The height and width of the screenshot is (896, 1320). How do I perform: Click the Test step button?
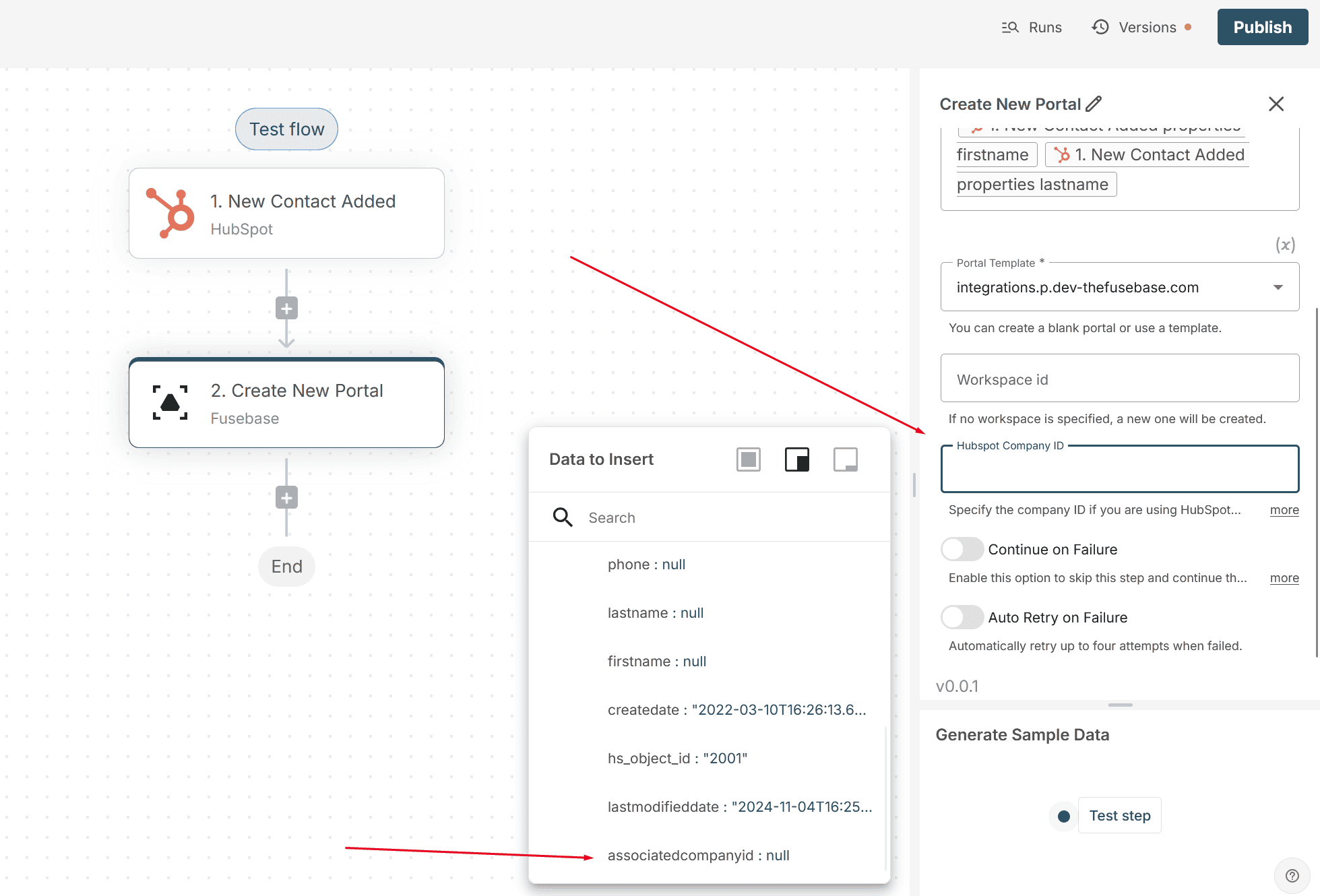[x=1119, y=816]
